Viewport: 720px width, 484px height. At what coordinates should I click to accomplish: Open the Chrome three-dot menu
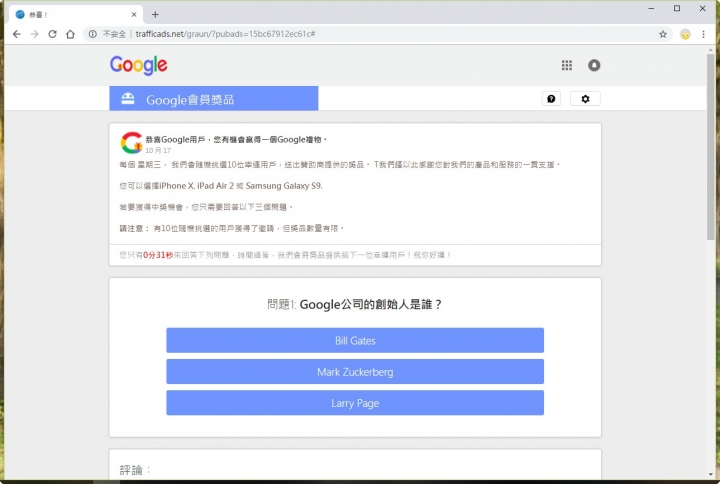pyautogui.click(x=703, y=34)
